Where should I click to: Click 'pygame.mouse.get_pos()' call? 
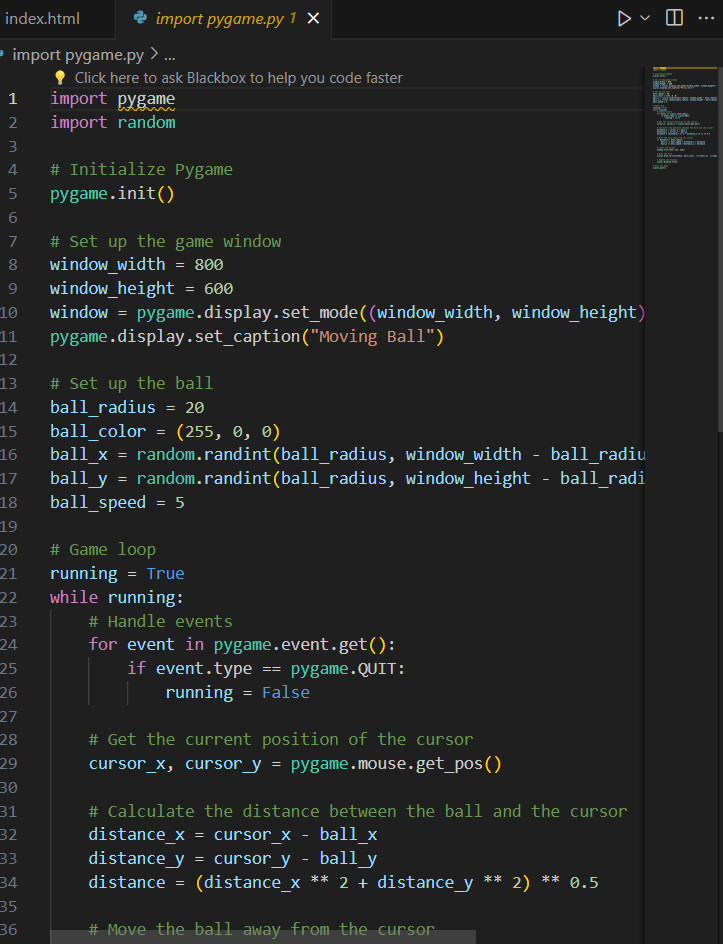(x=396, y=764)
